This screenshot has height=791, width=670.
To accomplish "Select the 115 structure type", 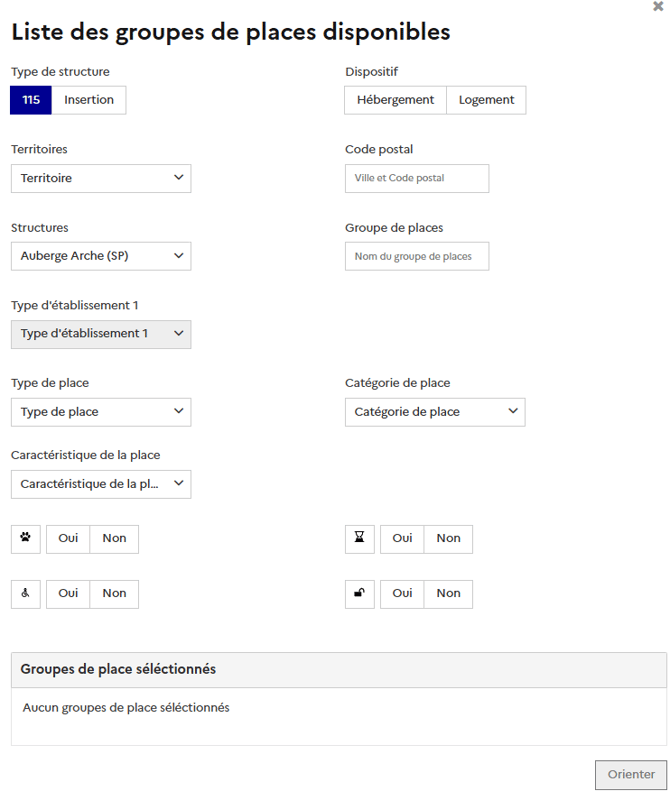I will (31, 100).
